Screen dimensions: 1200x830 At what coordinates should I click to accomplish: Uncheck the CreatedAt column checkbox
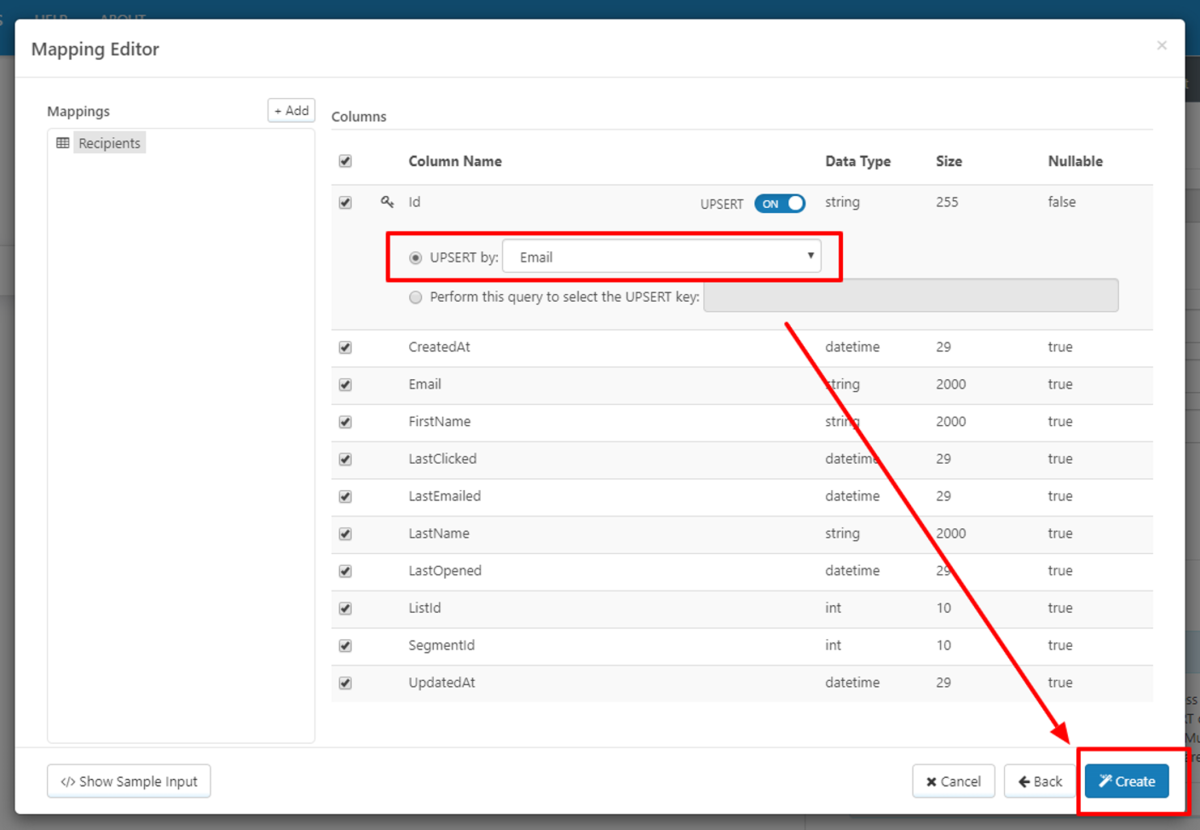coord(345,347)
